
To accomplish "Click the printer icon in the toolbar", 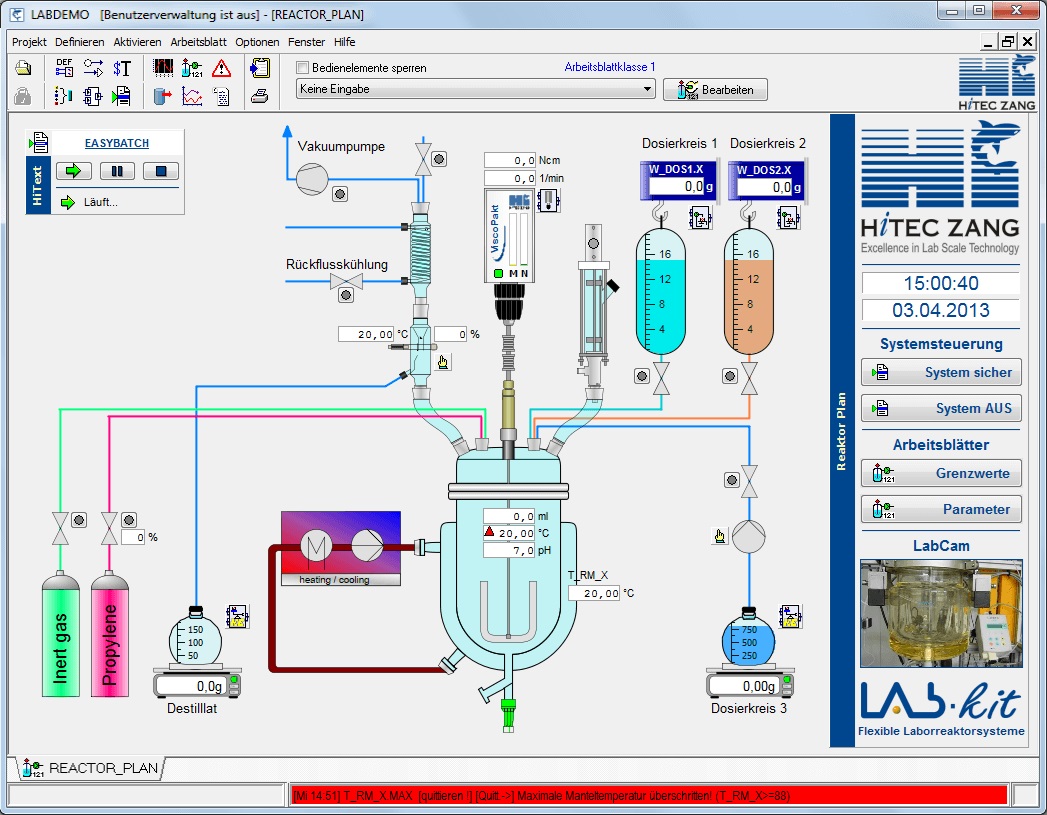I will [x=258, y=96].
